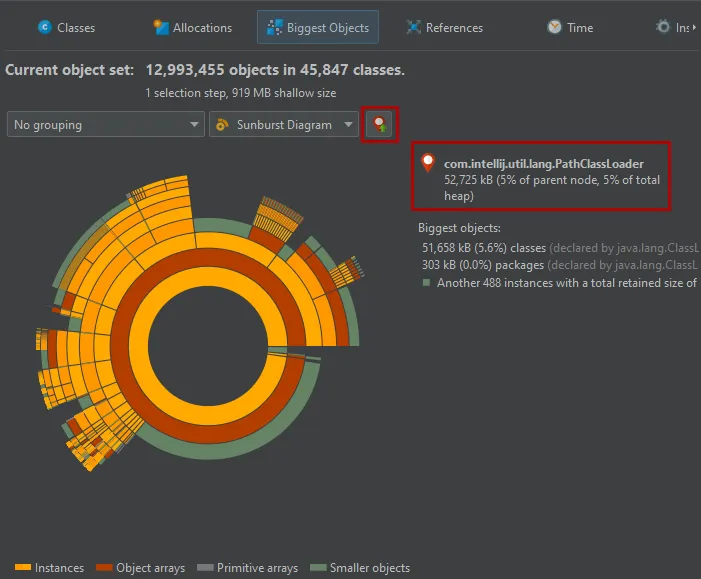Click the Biggest objects: heading
The image size is (701, 579).
(x=459, y=228)
